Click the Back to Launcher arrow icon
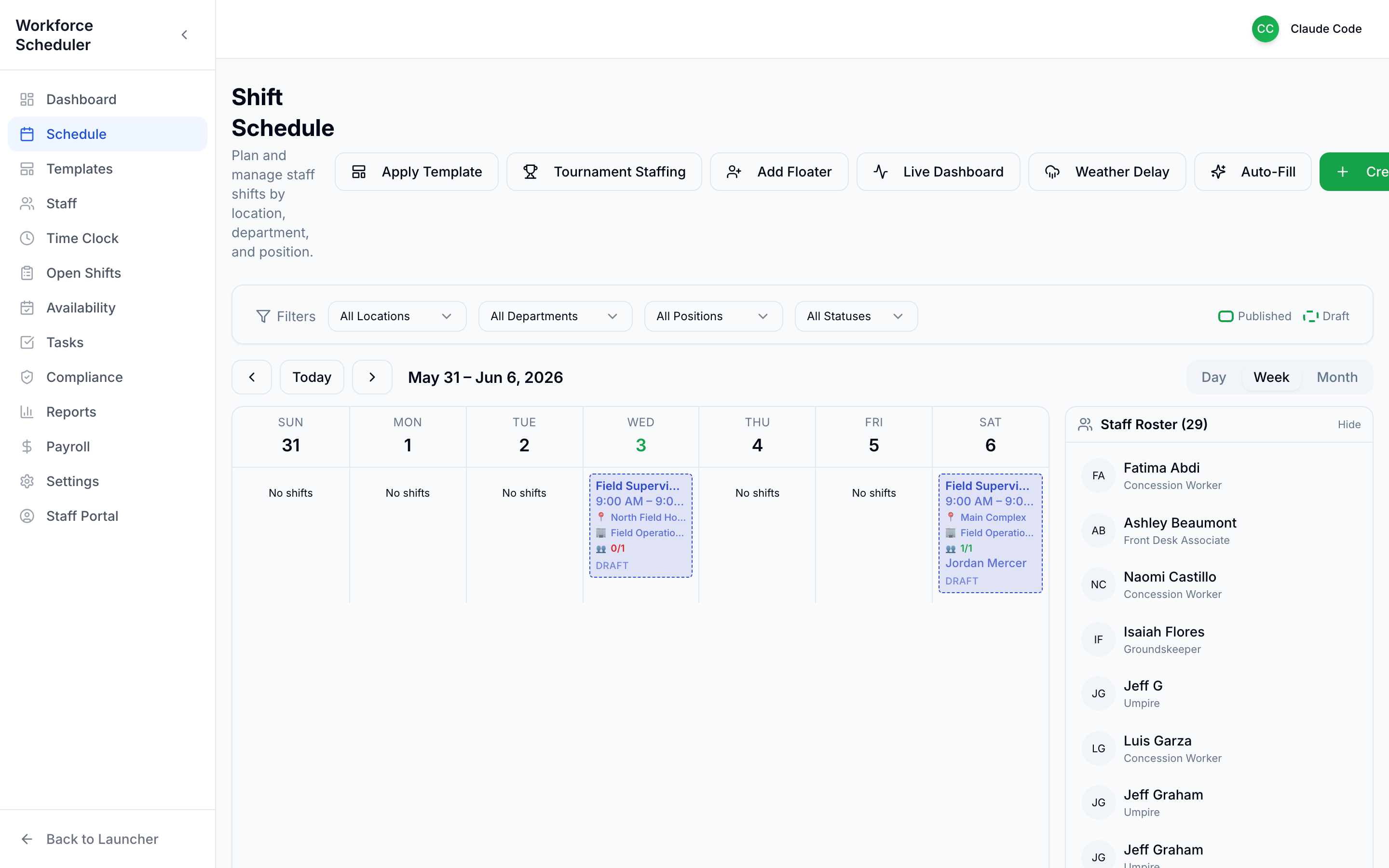The height and width of the screenshot is (868, 1389). [x=27, y=839]
